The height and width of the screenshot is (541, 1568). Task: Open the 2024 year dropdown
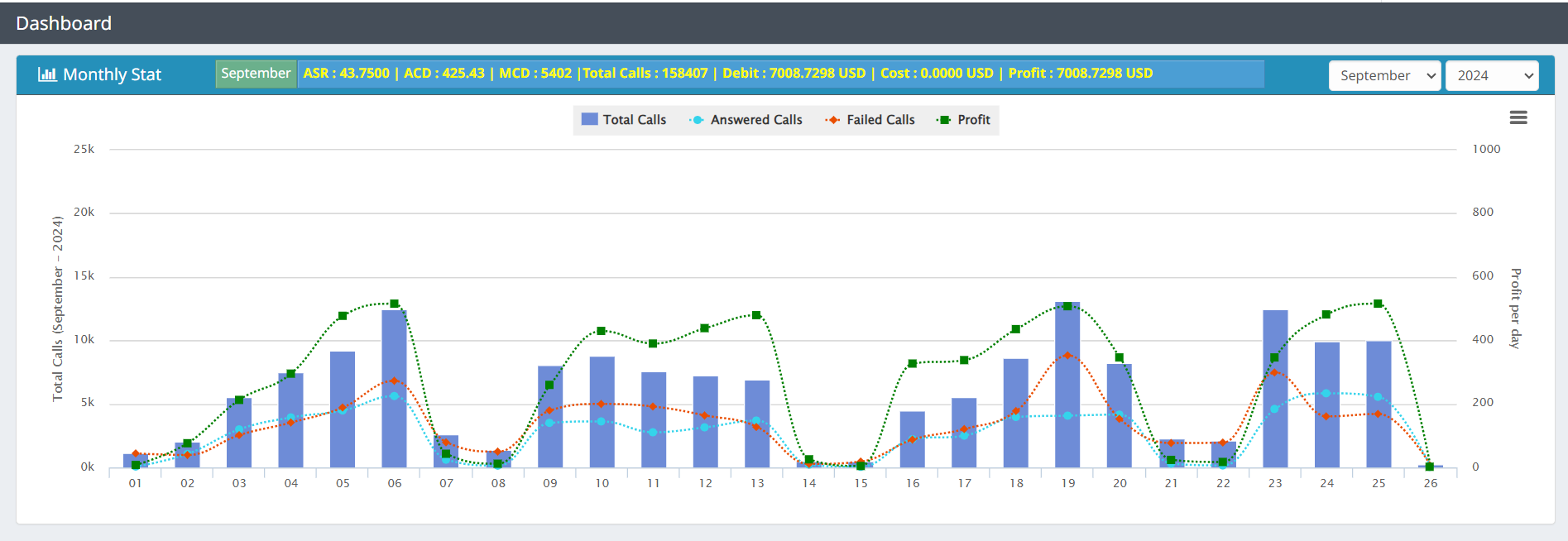pos(1492,75)
